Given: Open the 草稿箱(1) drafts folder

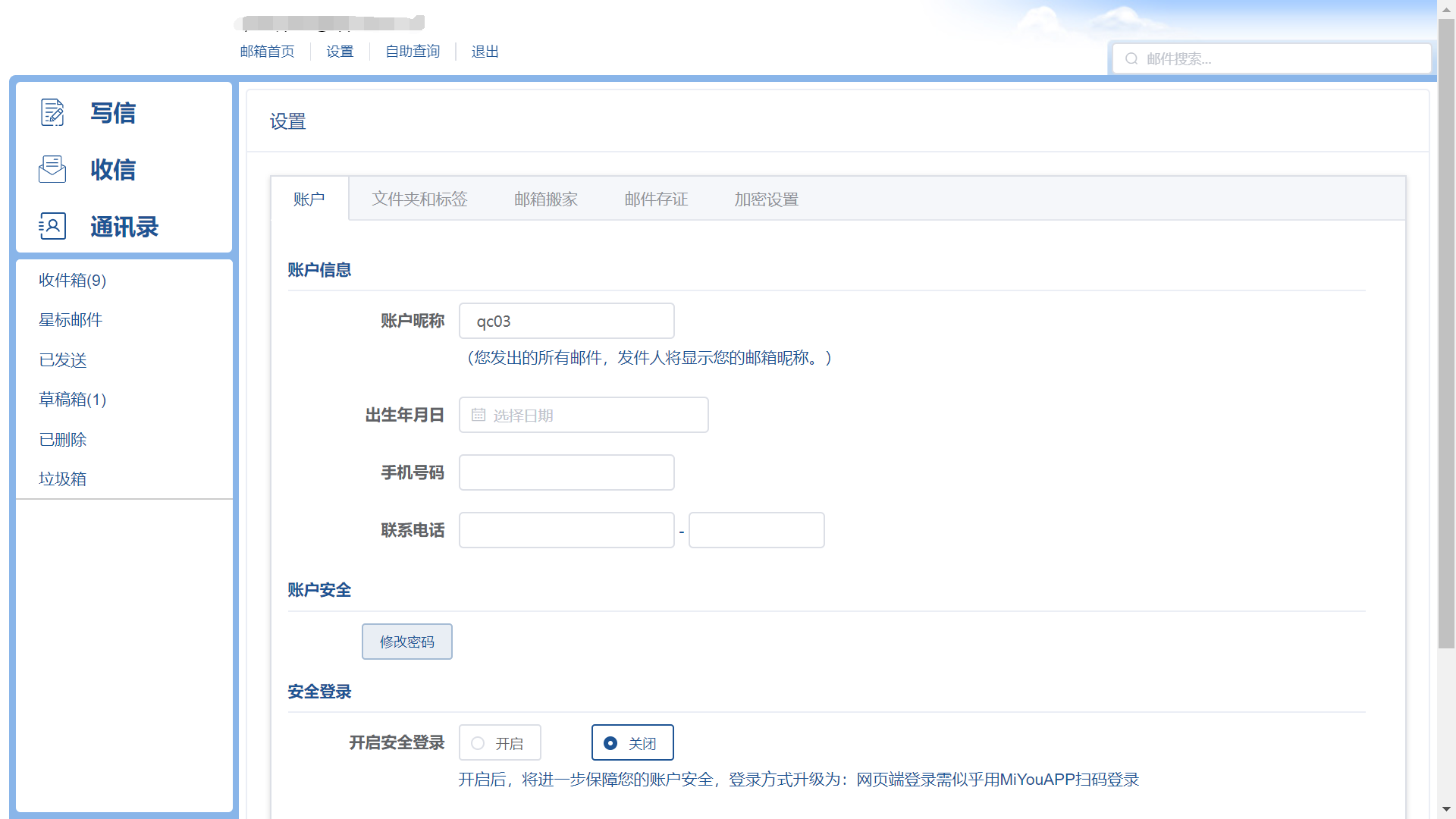Looking at the screenshot, I should click(x=73, y=400).
